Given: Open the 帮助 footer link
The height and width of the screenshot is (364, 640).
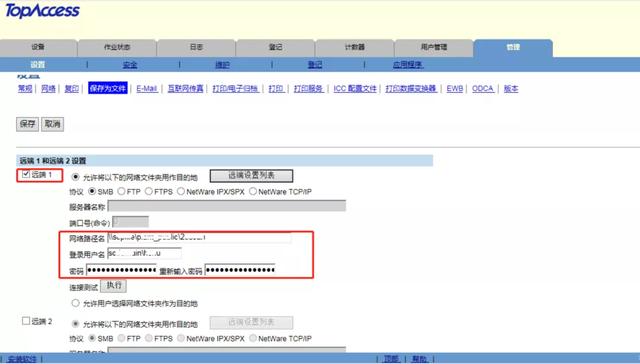Looking at the screenshot, I should [x=419, y=359].
